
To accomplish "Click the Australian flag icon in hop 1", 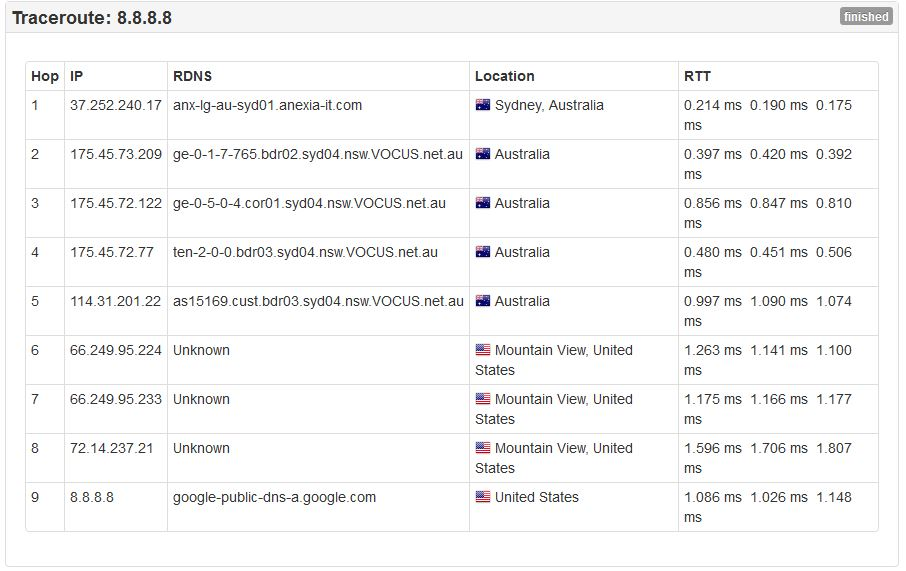I will coord(483,105).
